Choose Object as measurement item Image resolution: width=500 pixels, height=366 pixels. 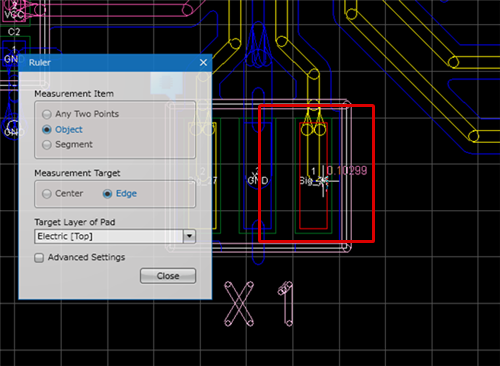(62, 129)
